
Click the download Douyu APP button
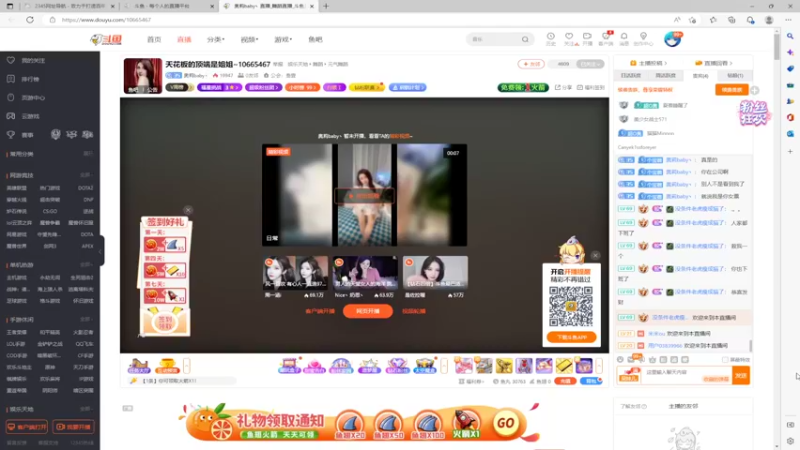[571, 337]
